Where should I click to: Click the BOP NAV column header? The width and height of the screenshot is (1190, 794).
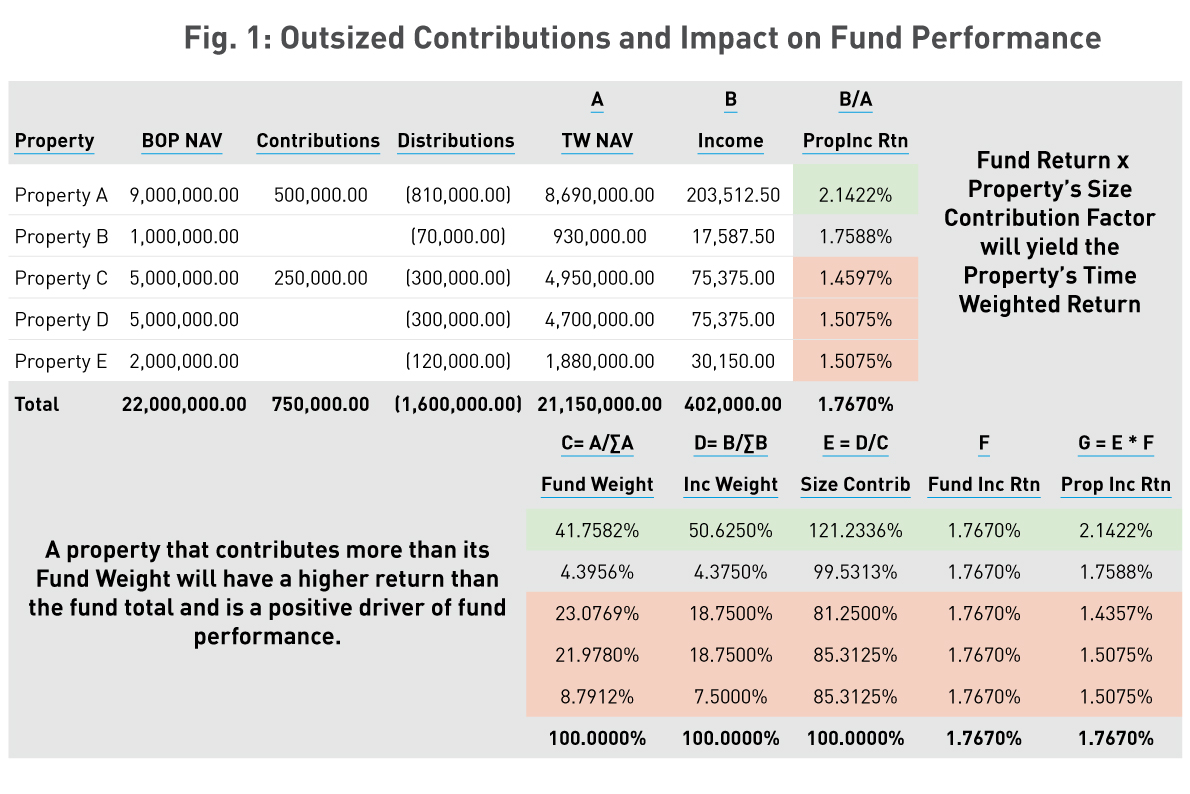click(181, 141)
